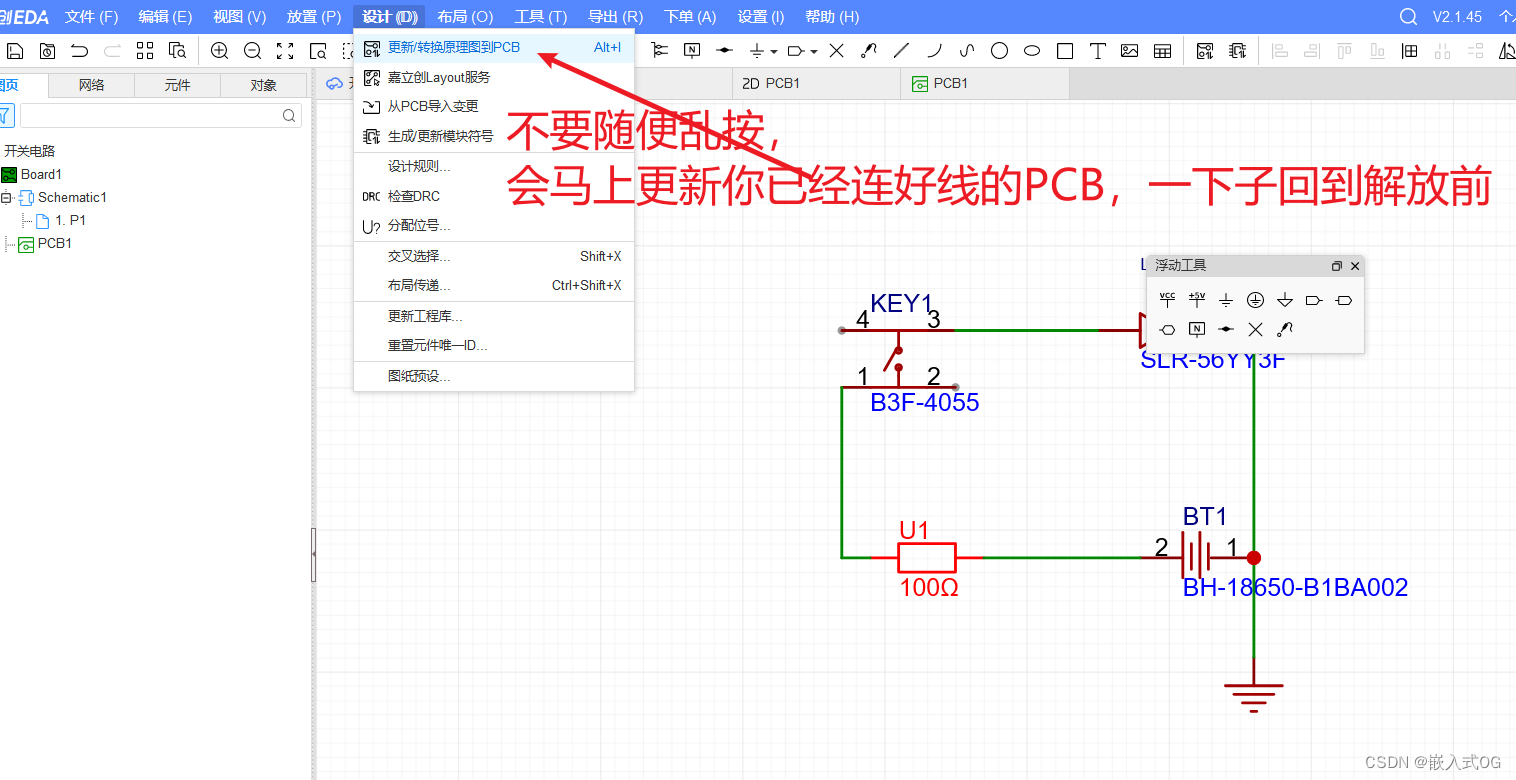
Task: Close the floating tools panel
Action: (x=1355, y=266)
